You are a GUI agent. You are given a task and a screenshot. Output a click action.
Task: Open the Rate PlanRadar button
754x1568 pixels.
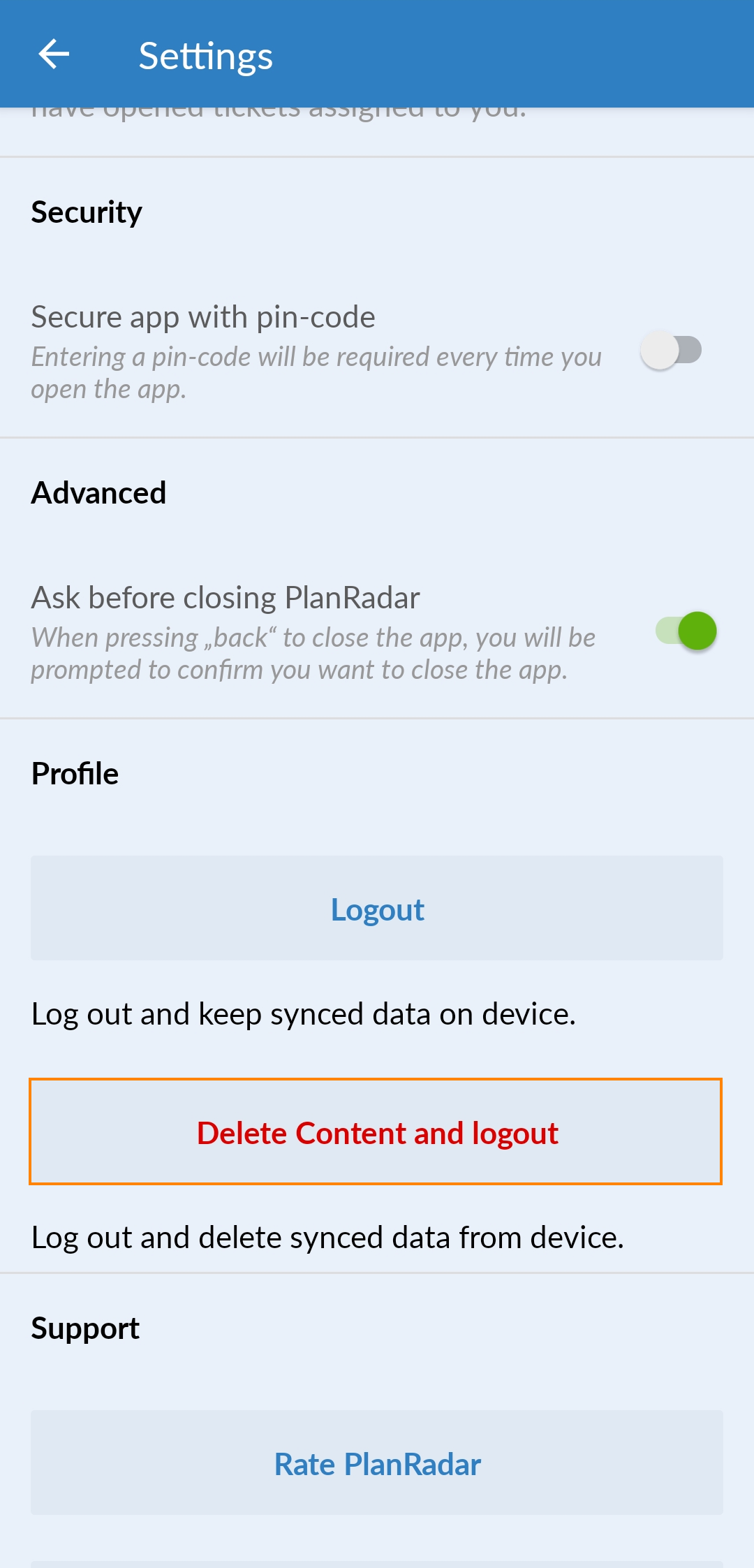coord(377,1463)
